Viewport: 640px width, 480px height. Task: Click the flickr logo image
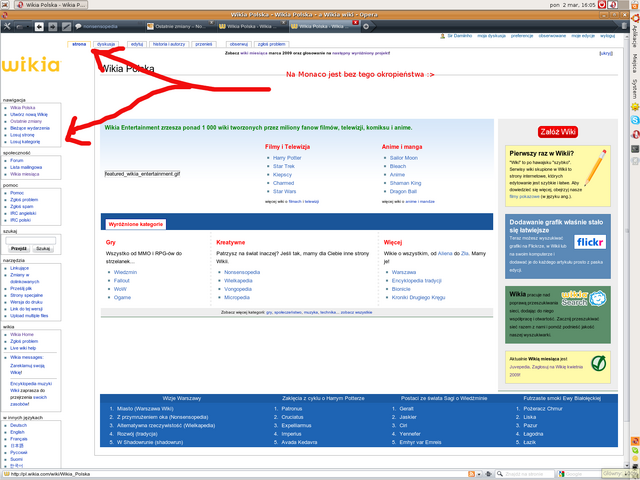click(x=590, y=242)
